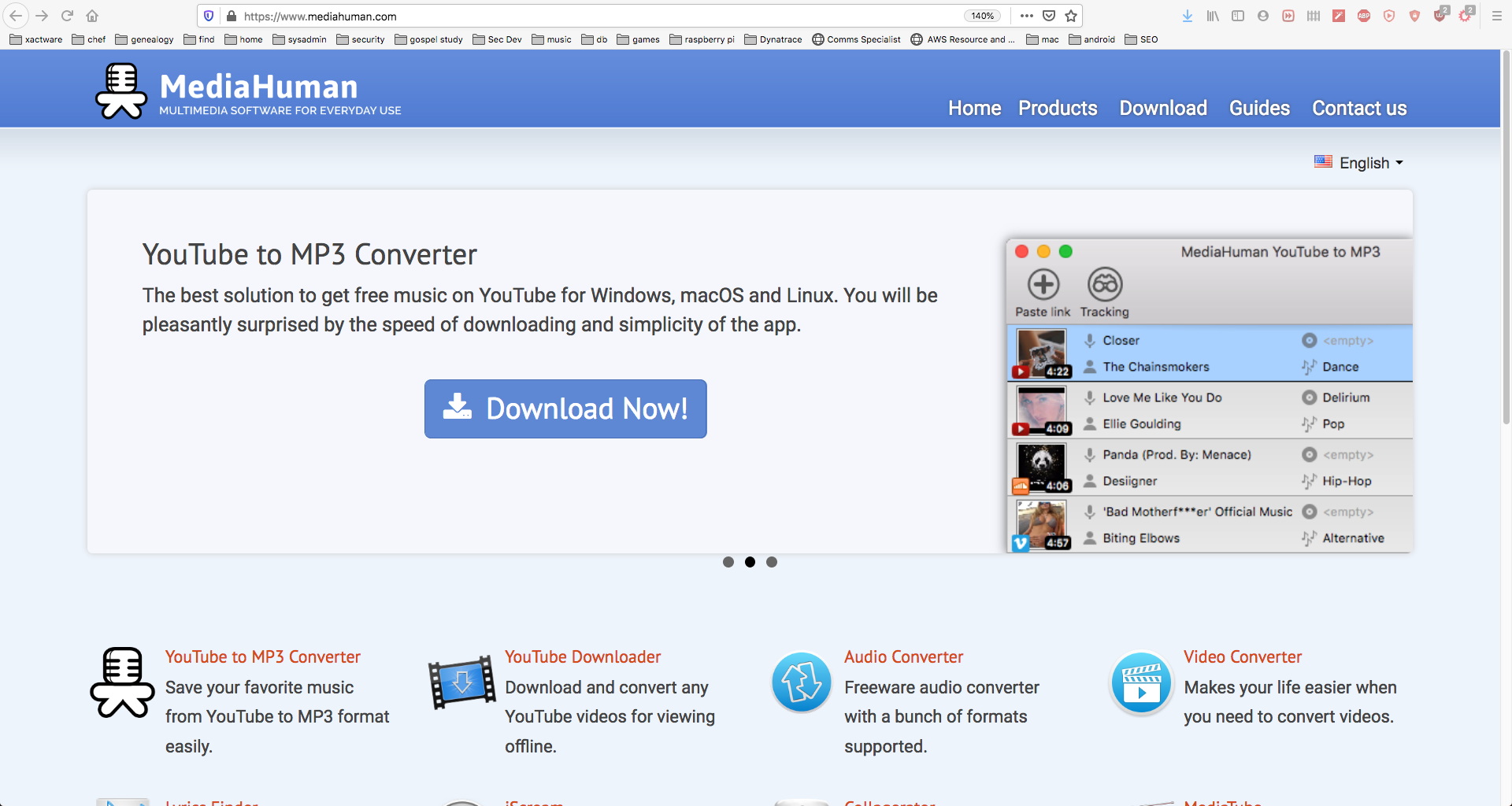Open the gospel study bookmarks folder
This screenshot has height=806, width=1512.
428,39
